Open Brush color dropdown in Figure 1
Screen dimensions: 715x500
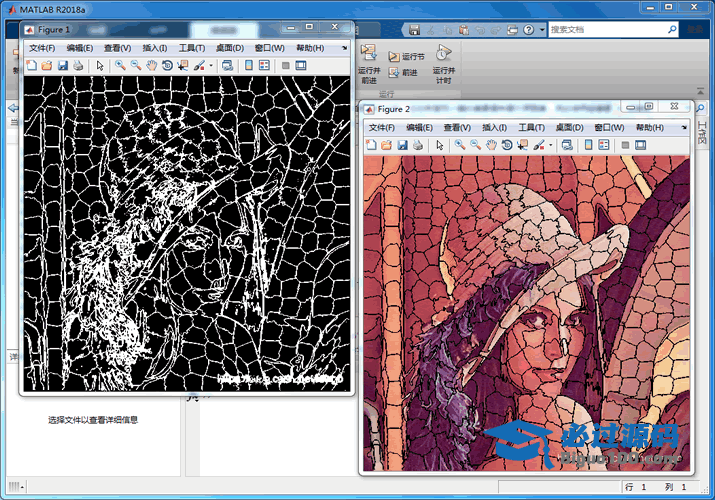211,66
